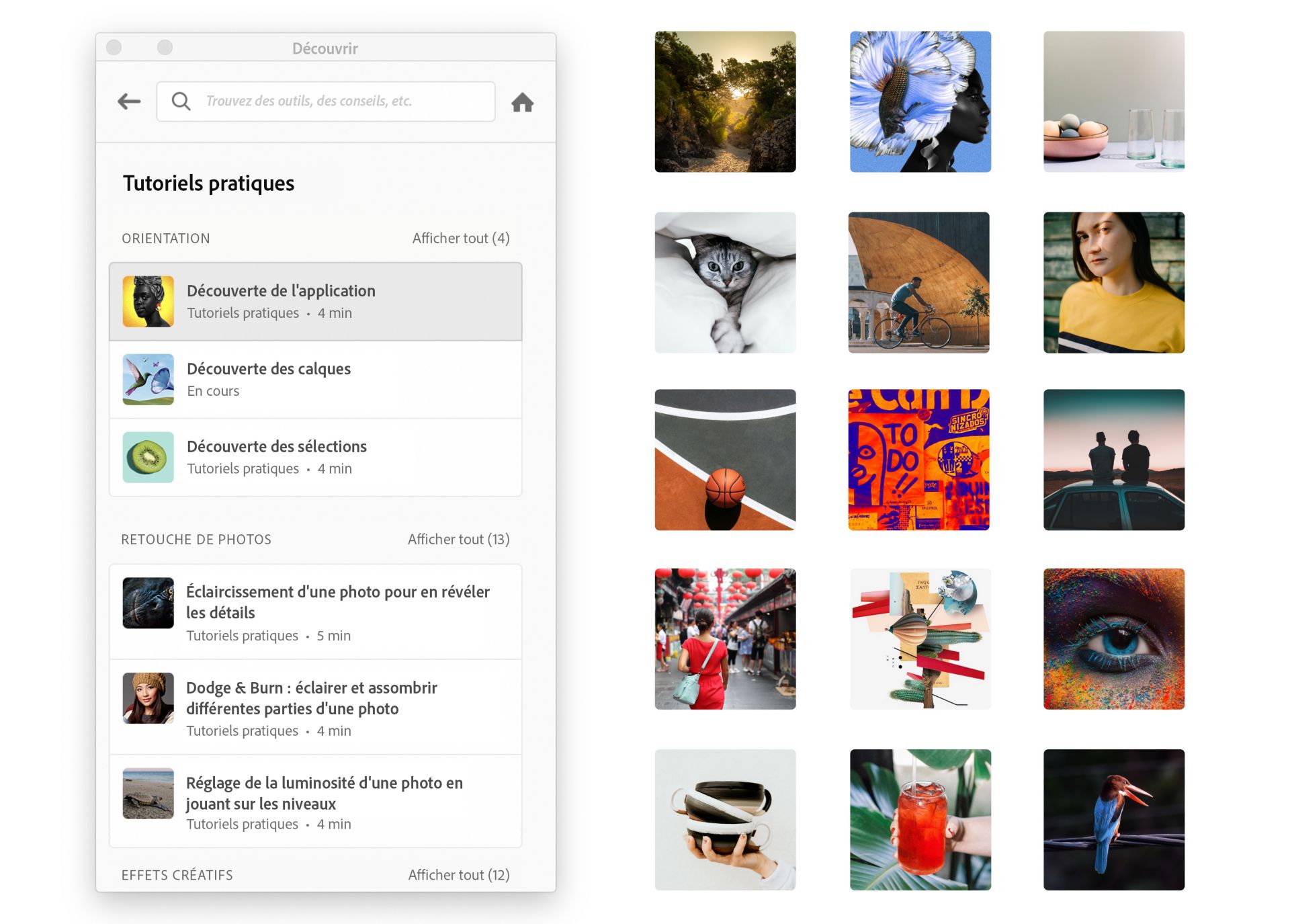The image size is (1290, 924).
Task: Type in the "Trouvez des outils" search field
Action: 336,101
